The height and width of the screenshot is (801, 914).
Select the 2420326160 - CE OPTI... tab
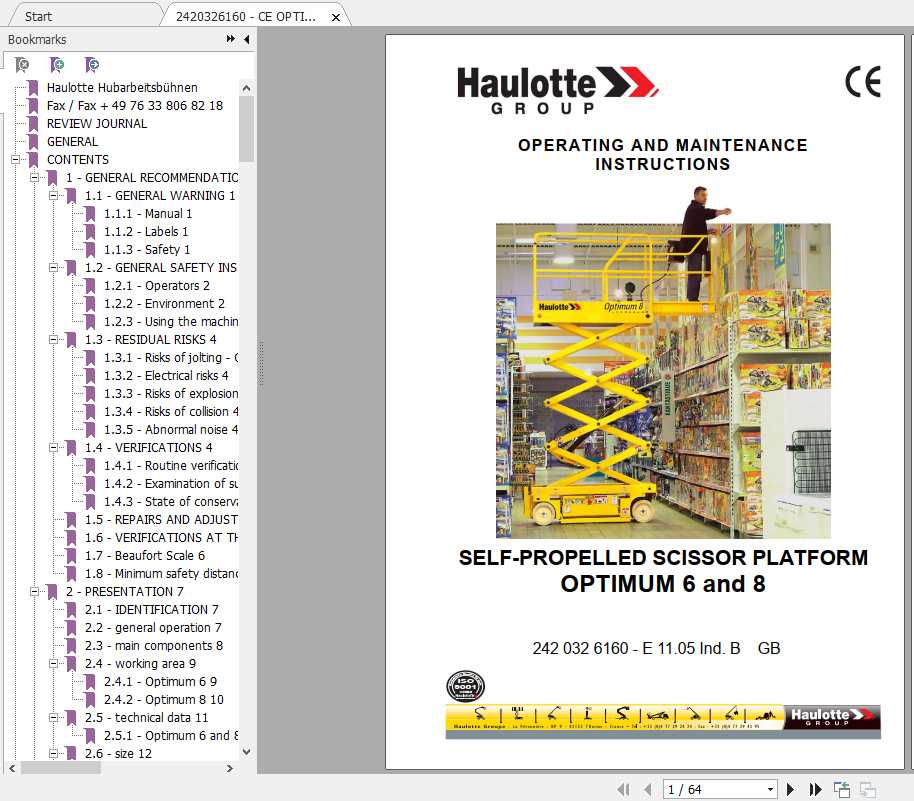[x=245, y=16]
